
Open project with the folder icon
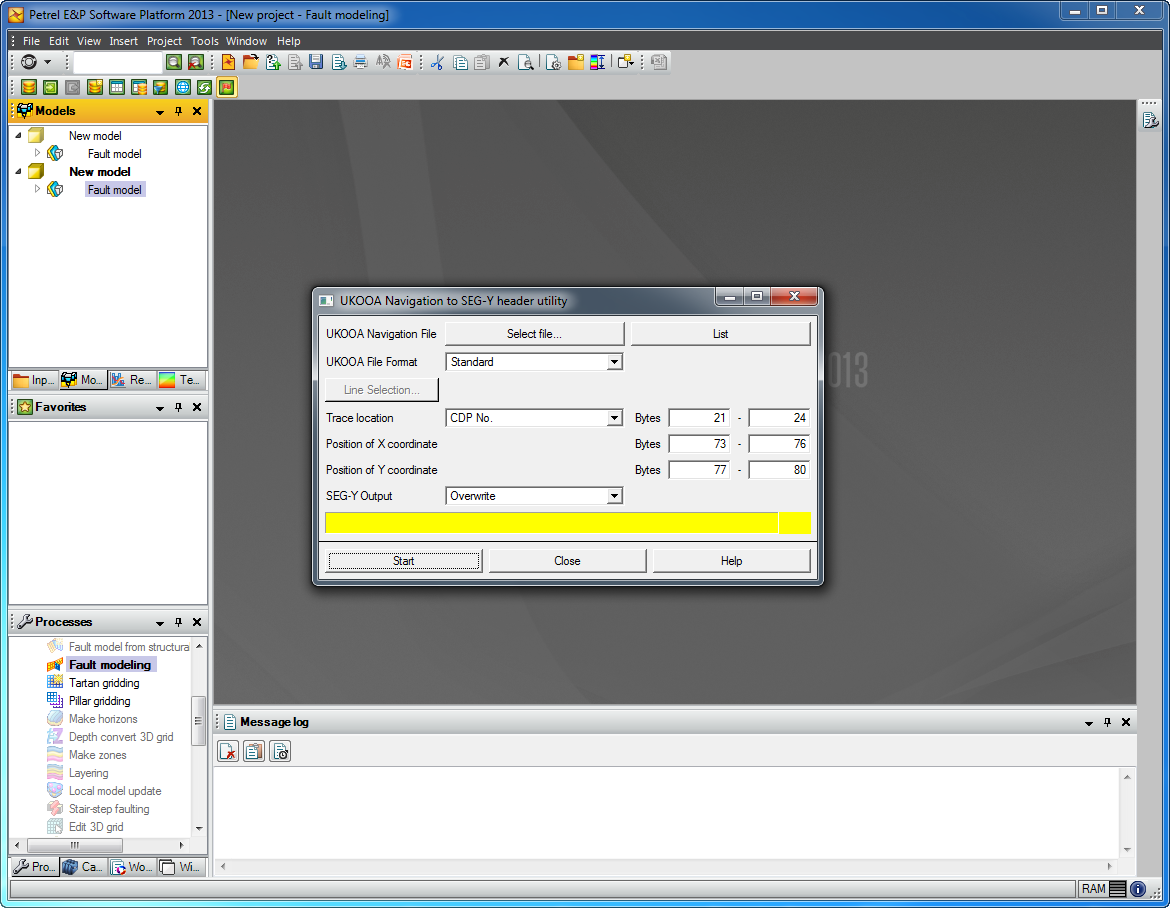click(x=251, y=63)
